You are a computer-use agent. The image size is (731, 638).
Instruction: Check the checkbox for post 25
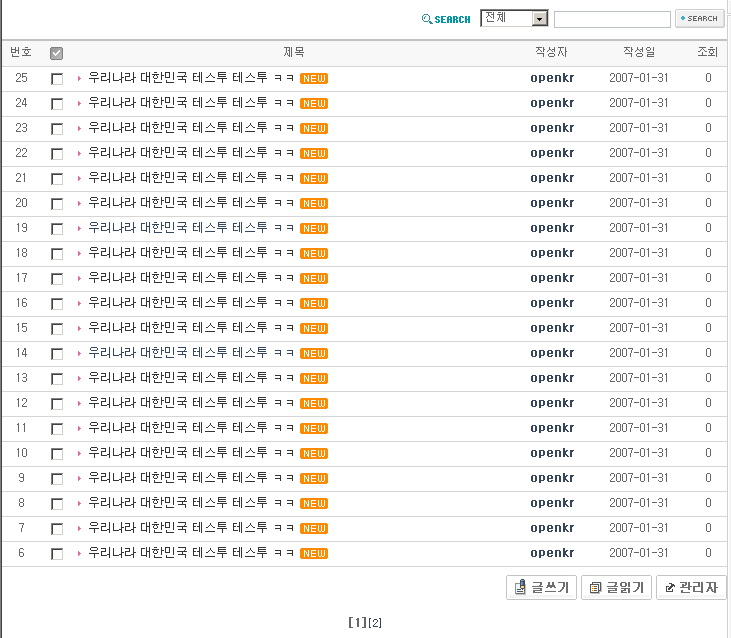[x=57, y=79]
